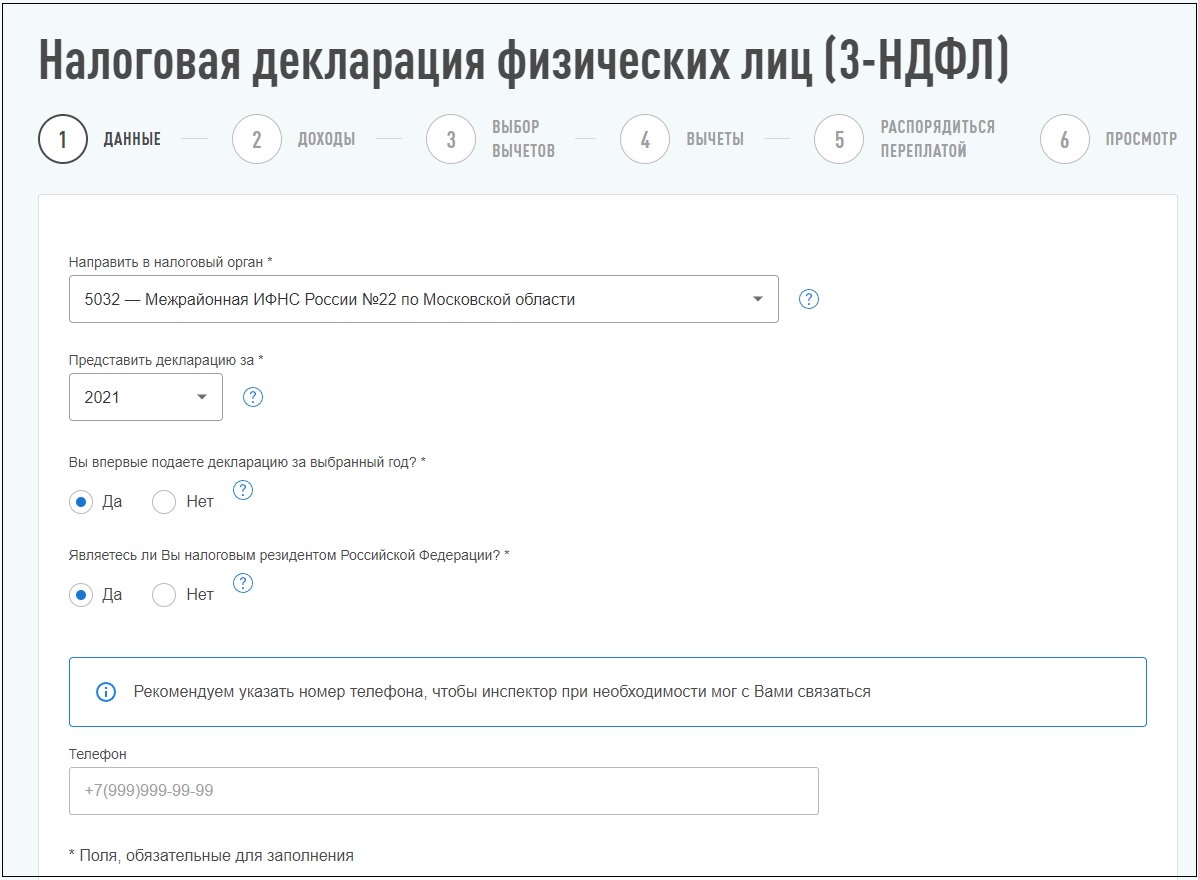Image resolution: width=1198 pixels, height=880 pixels.
Task: Click the circled number 5 step indicator
Action: click(x=838, y=138)
